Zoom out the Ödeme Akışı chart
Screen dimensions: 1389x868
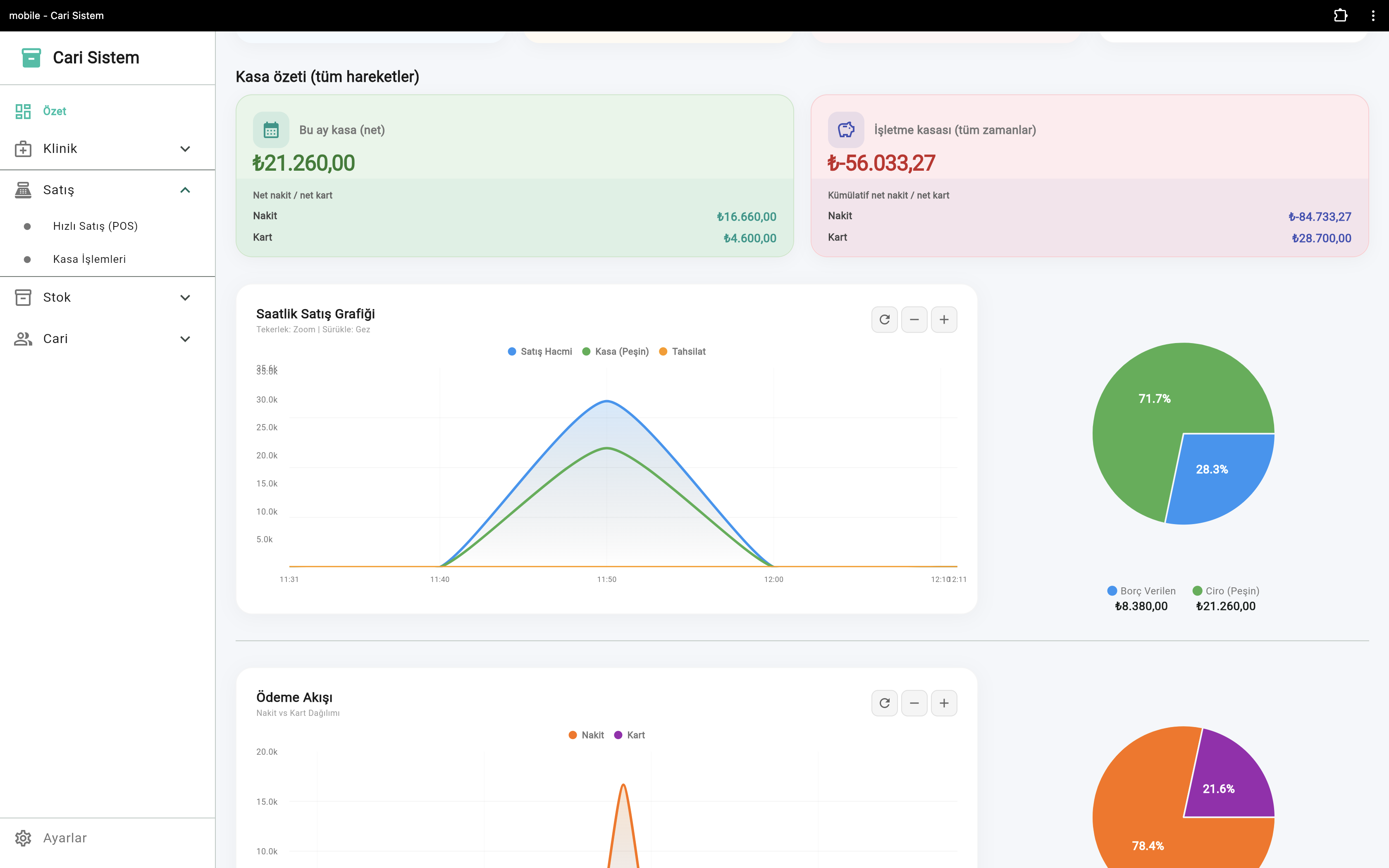914,703
